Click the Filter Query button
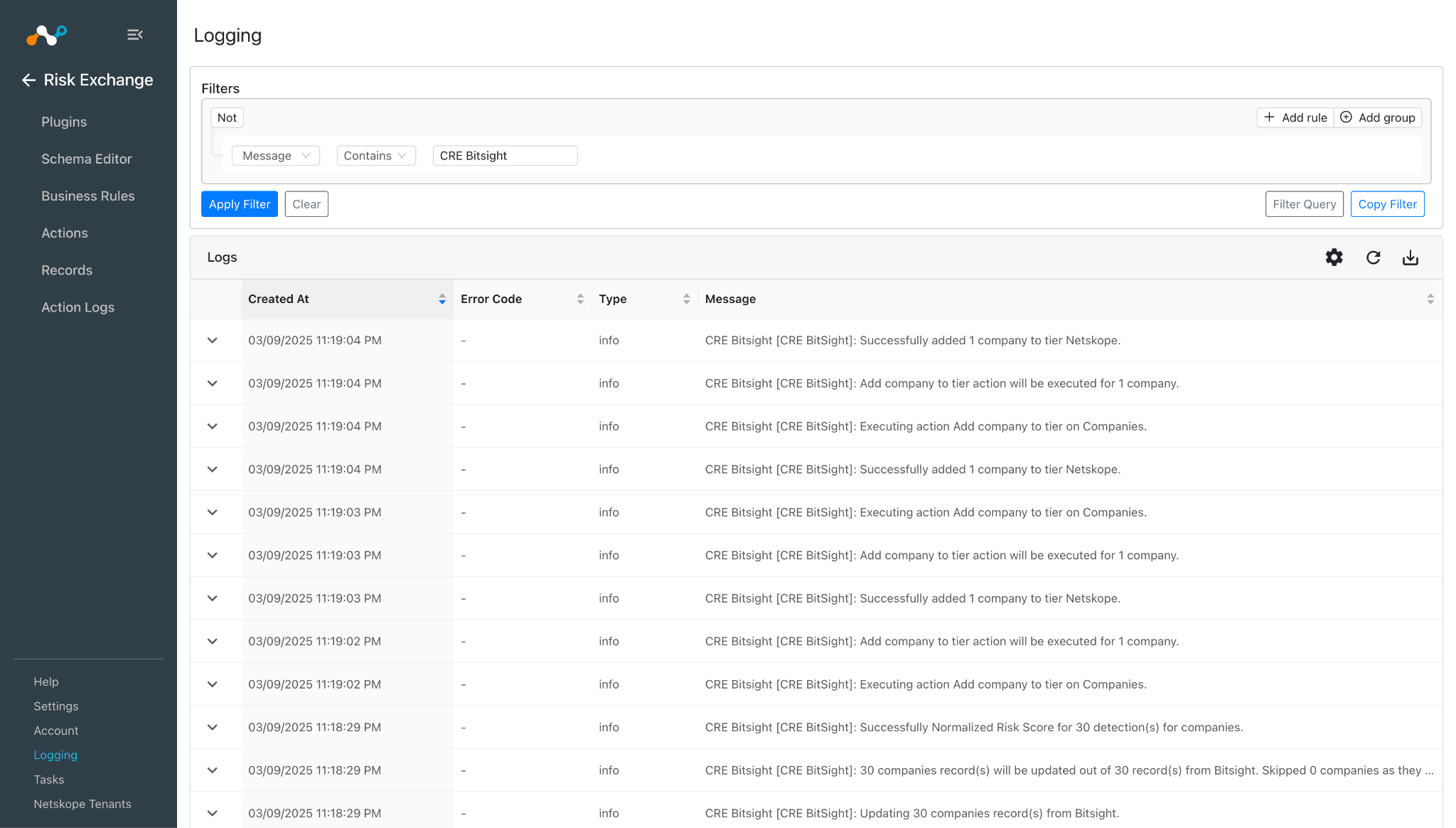1456x828 pixels. (x=1305, y=204)
